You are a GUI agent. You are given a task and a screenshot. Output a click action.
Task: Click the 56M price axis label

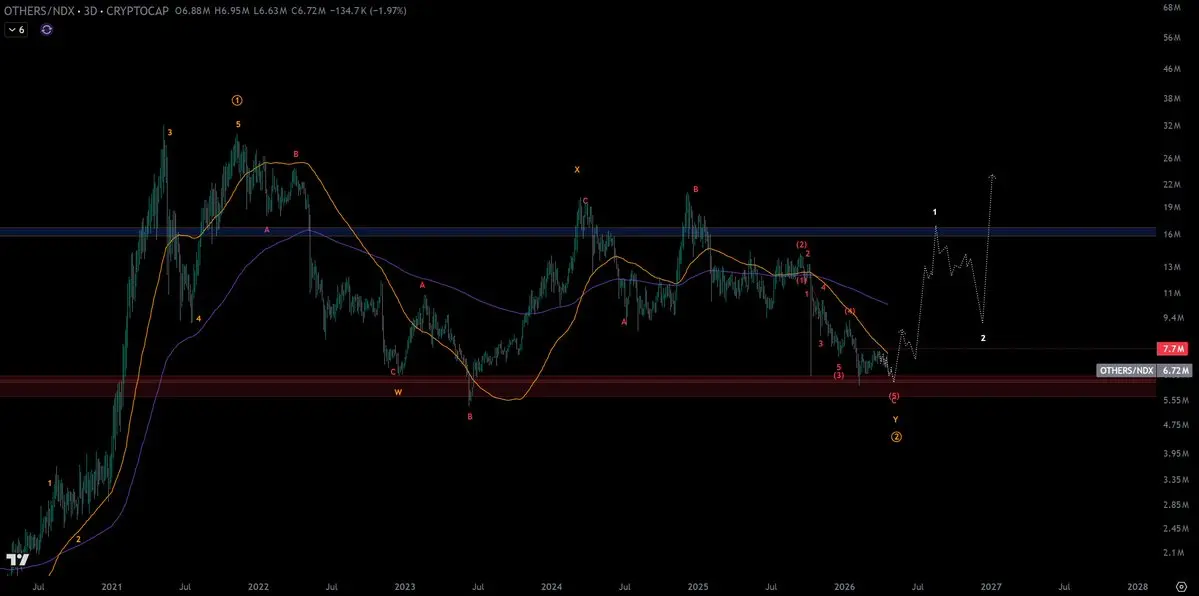(x=1174, y=37)
